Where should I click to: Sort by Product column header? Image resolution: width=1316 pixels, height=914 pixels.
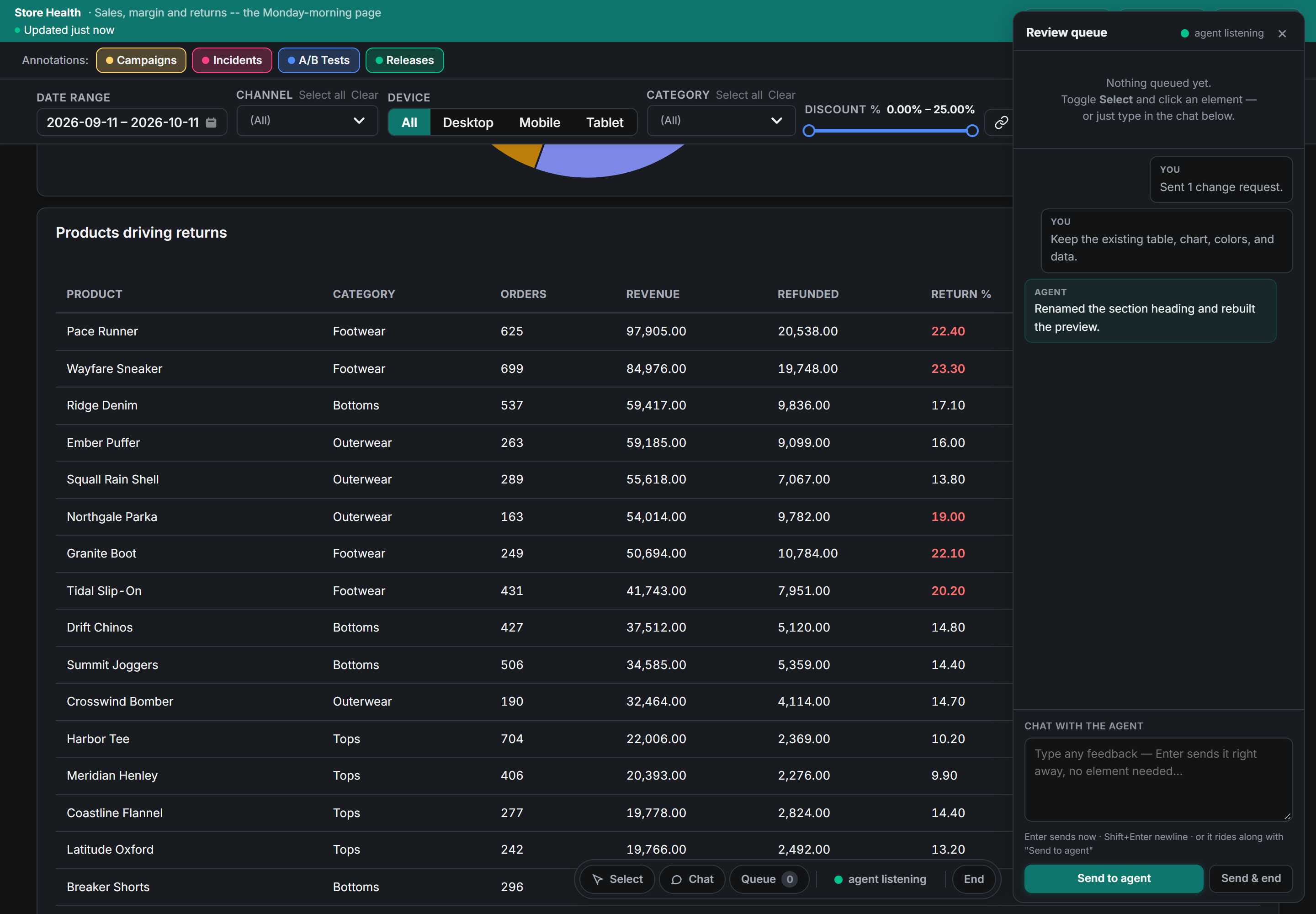click(95, 294)
